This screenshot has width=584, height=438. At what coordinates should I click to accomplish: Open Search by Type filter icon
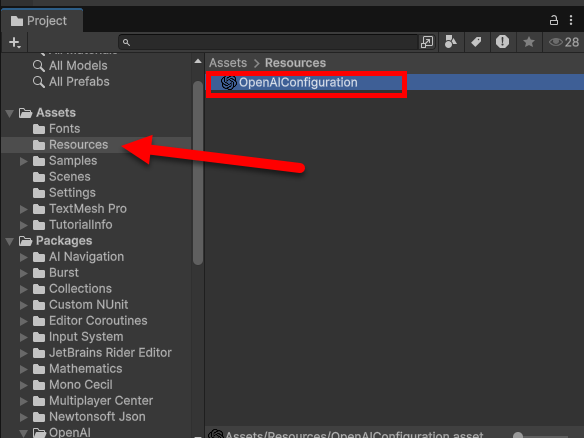coord(451,42)
